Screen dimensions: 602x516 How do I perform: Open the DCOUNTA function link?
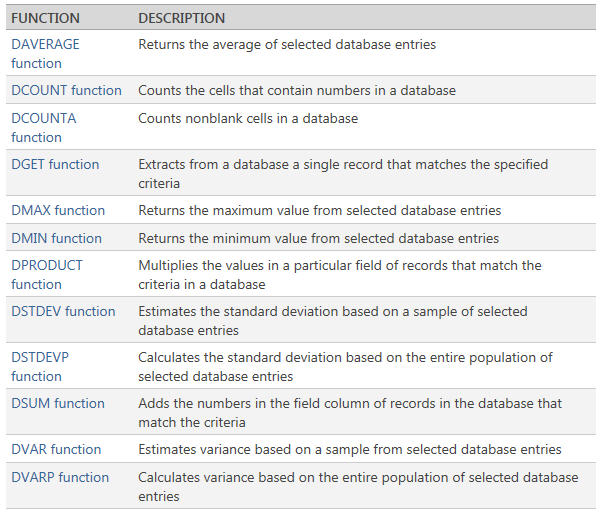(44, 127)
